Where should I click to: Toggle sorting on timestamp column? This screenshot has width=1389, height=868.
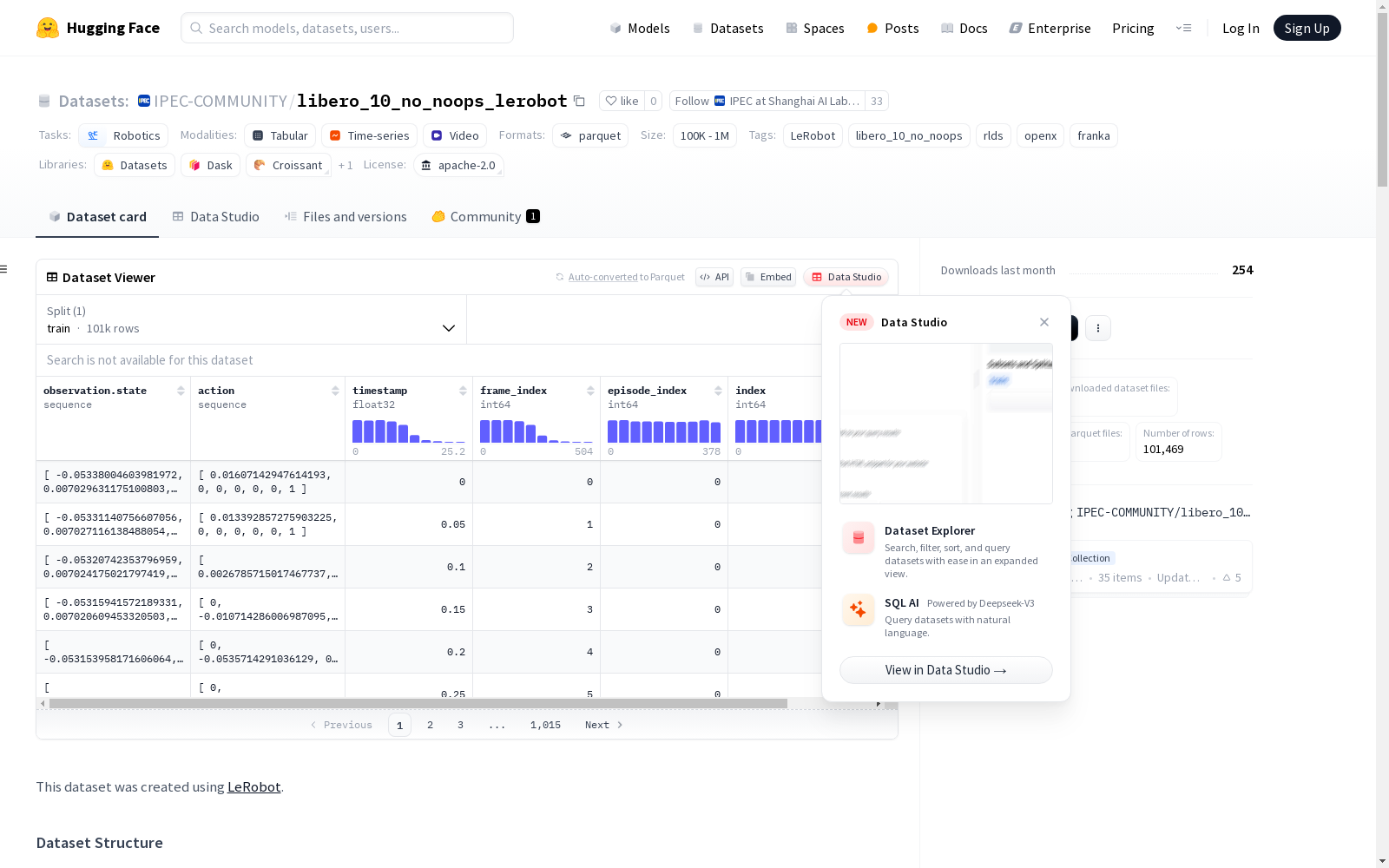(x=463, y=391)
